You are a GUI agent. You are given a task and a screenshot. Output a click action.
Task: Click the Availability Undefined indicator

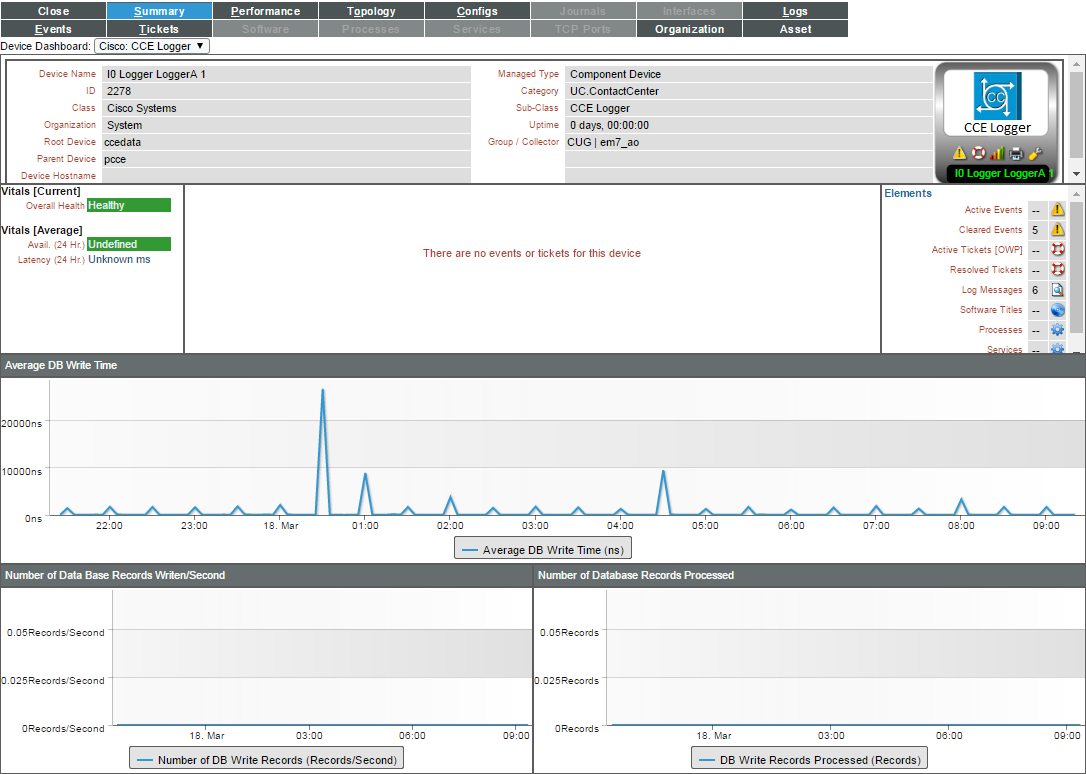pyautogui.click(x=129, y=244)
